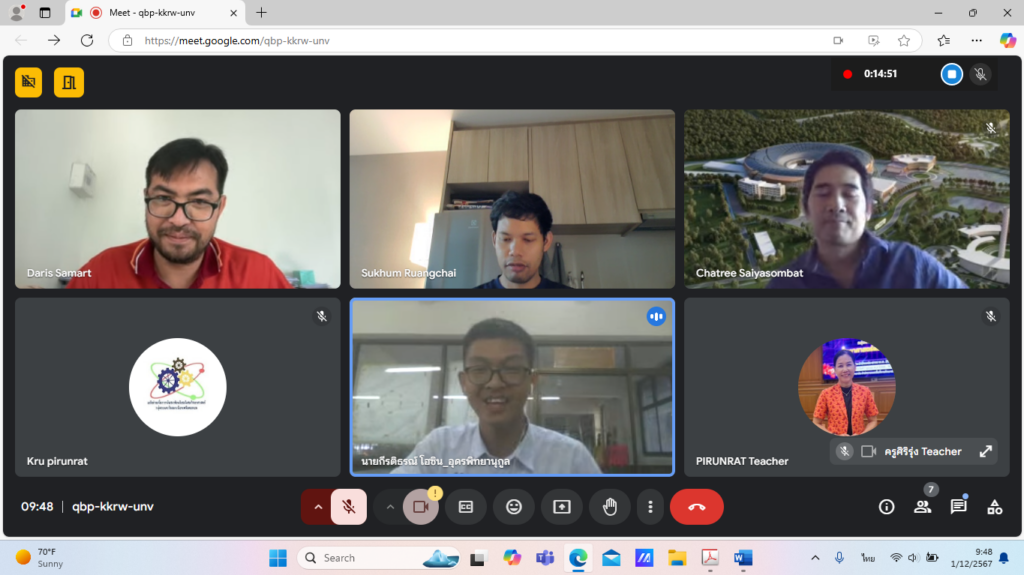Turn on closed captions
This screenshot has height=575, width=1024.
pyautogui.click(x=466, y=506)
